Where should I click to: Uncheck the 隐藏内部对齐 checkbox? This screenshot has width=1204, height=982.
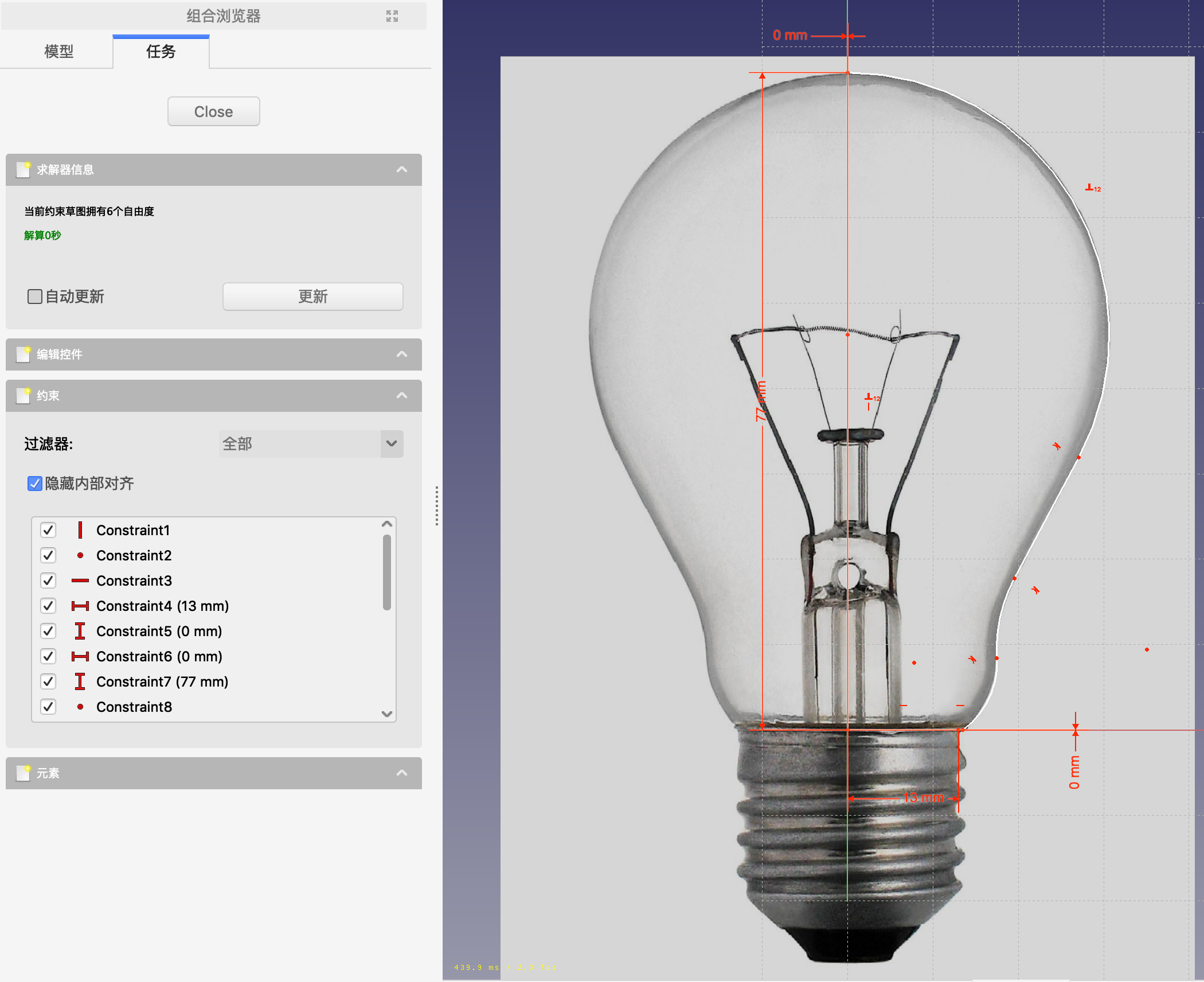tap(35, 484)
